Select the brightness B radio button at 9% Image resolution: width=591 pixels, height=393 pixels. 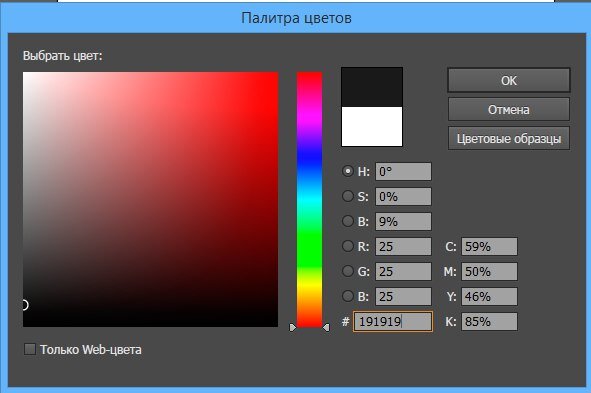click(x=348, y=221)
